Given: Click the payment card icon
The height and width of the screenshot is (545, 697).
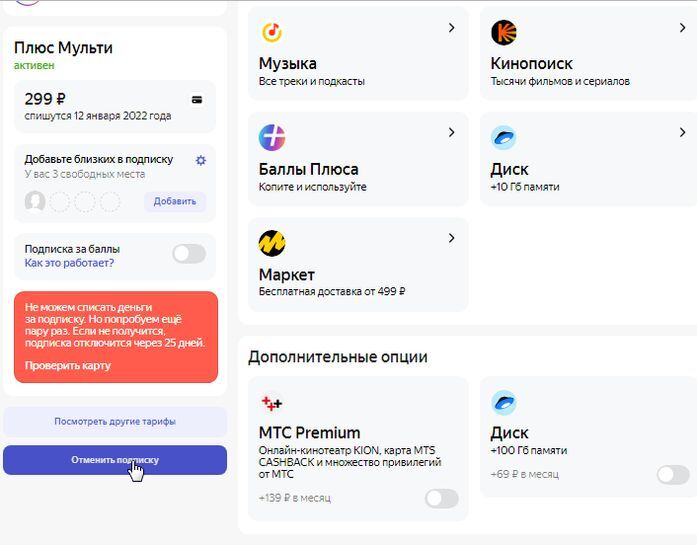Looking at the screenshot, I should tap(197, 99).
